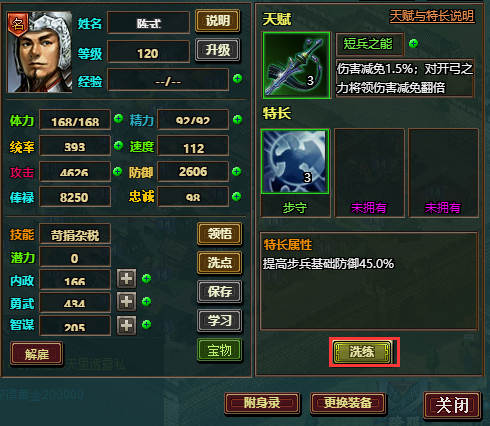This screenshot has width=490, height=426.
Task: Click the green plus beside 短兵之能 talent
Action: click(x=413, y=43)
